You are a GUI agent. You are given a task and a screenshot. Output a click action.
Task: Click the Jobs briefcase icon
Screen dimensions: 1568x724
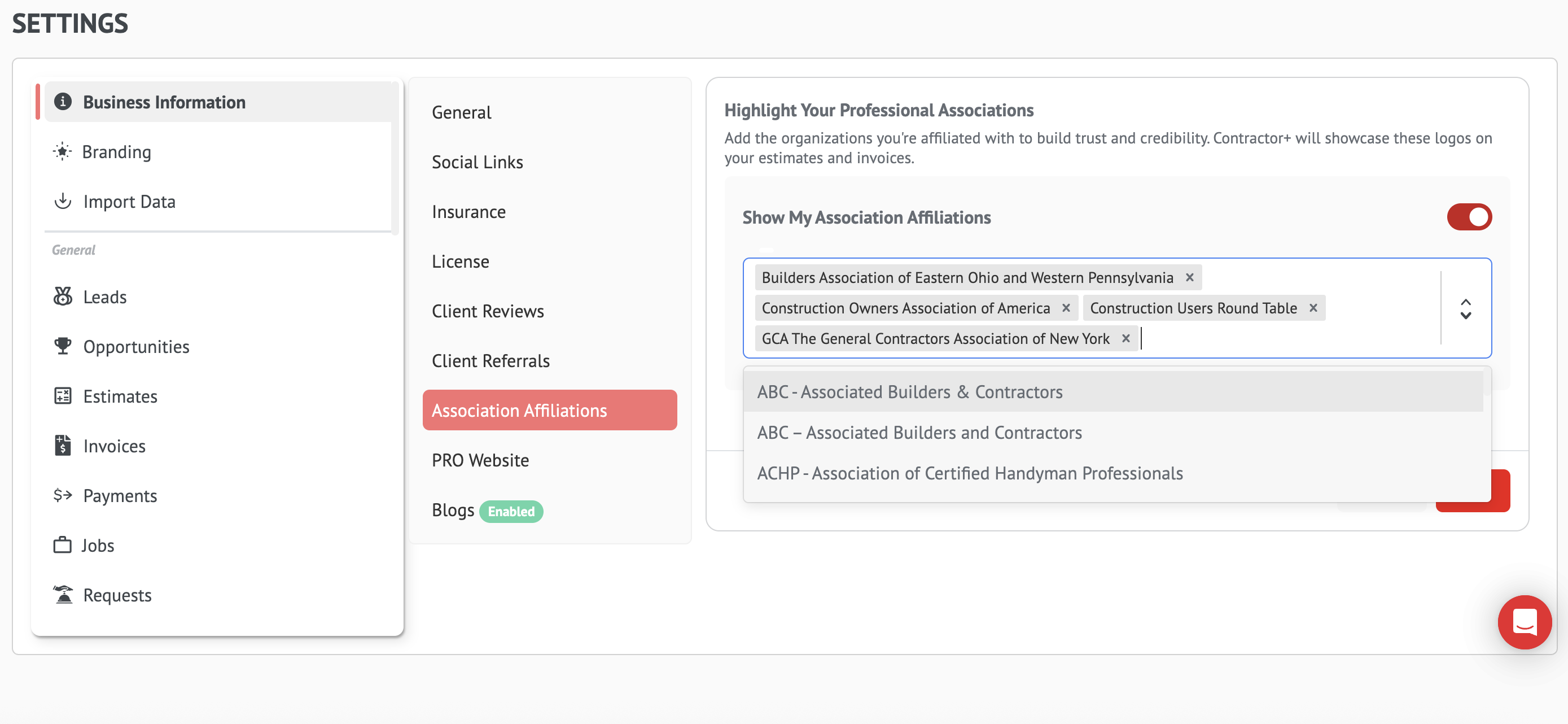[x=63, y=545]
